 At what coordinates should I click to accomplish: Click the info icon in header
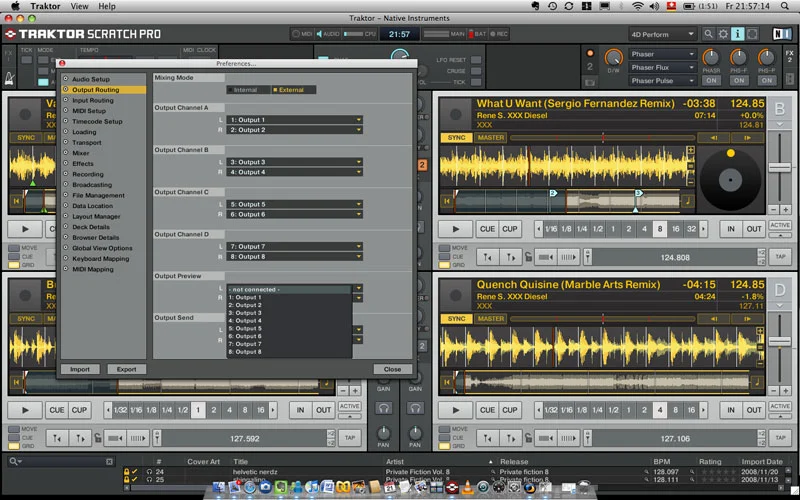click(x=738, y=34)
